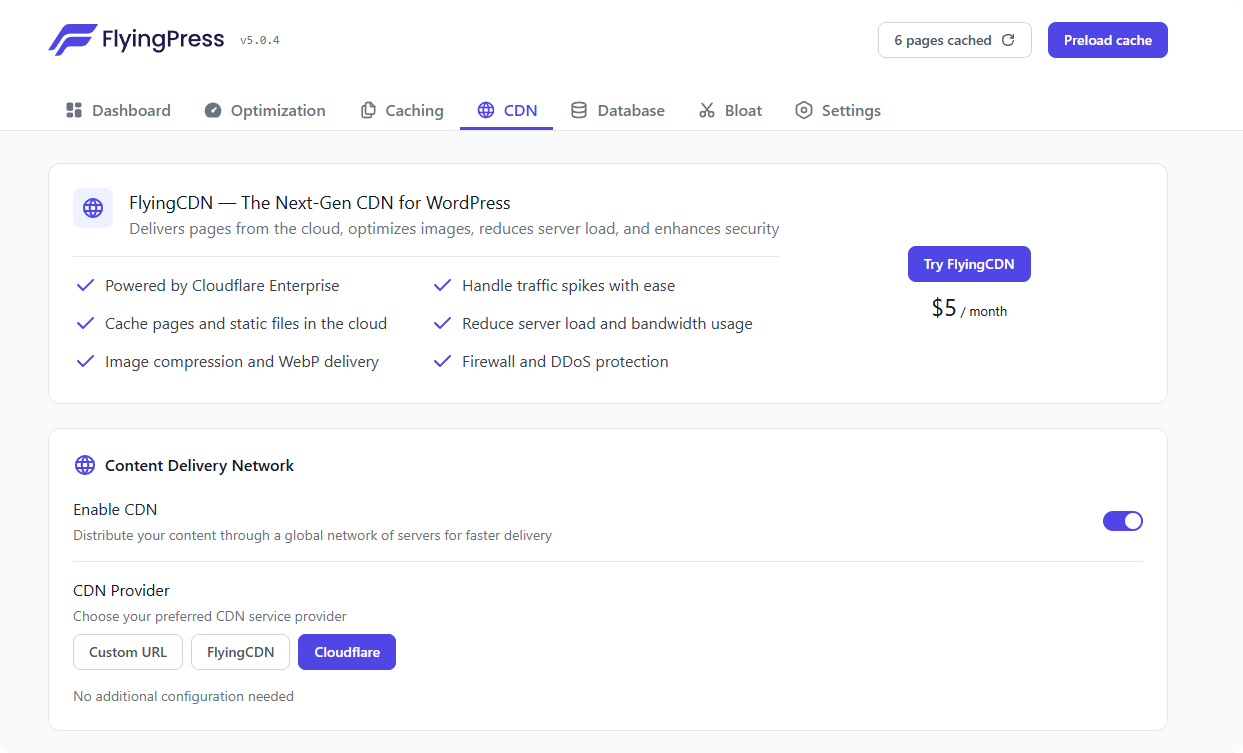Click the Dashboard grid icon

tap(73, 110)
